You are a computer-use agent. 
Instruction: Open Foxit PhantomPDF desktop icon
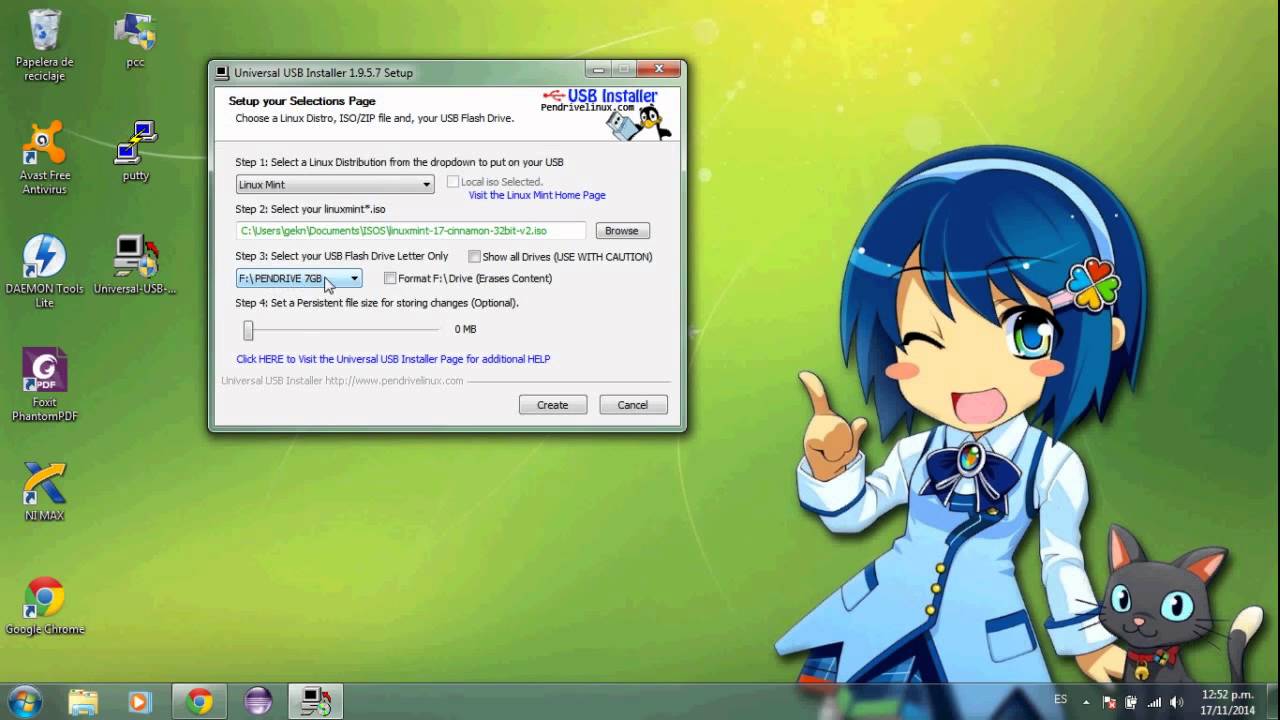pyautogui.click(x=45, y=385)
